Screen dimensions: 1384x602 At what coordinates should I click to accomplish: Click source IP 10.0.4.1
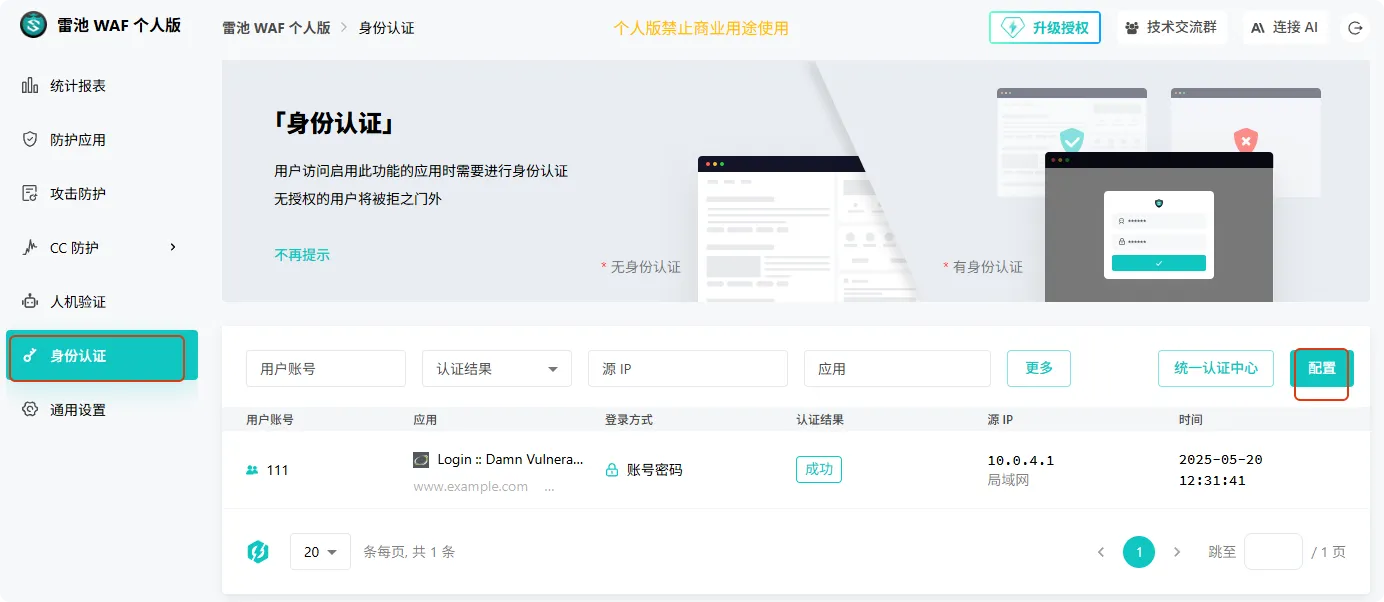[x=1021, y=460]
